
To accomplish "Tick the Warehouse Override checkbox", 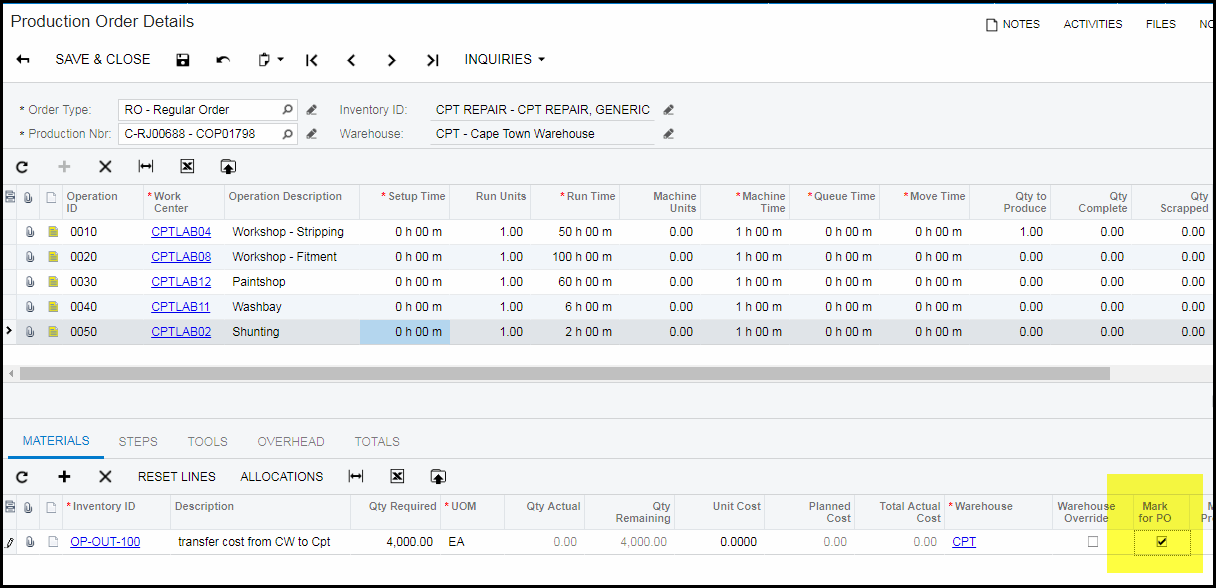I will [x=1093, y=542].
